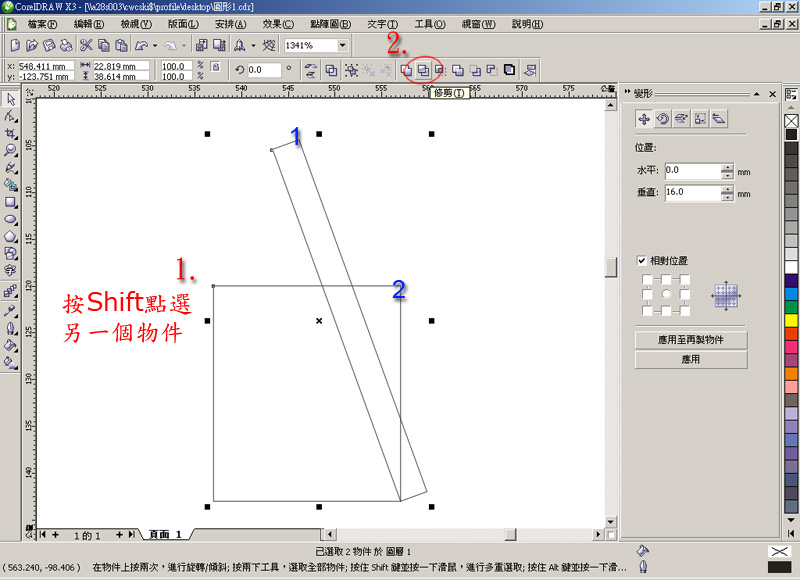Select top-right anchor point checkbox
This screenshot has height=580, width=800.
[x=685, y=279]
